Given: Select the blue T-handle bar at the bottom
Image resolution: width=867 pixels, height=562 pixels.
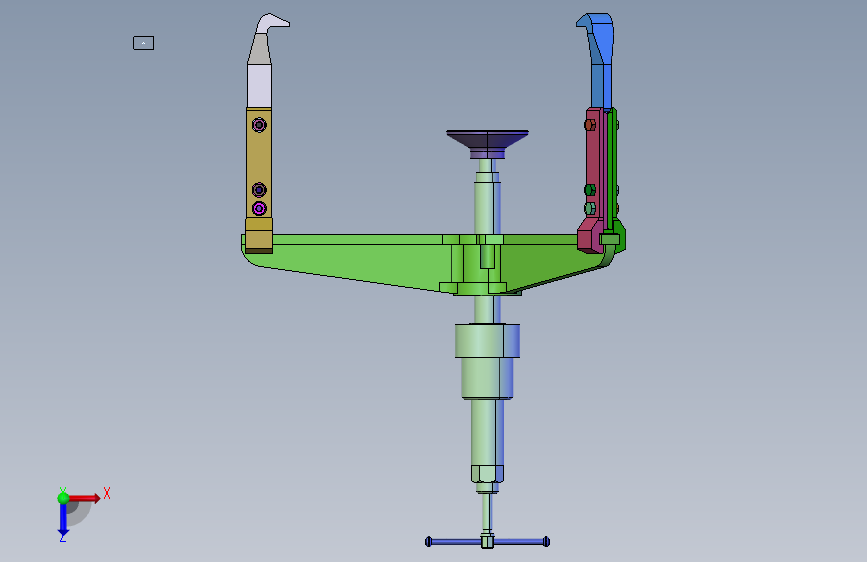Looking at the screenshot, I should pyautogui.click(x=487, y=542).
